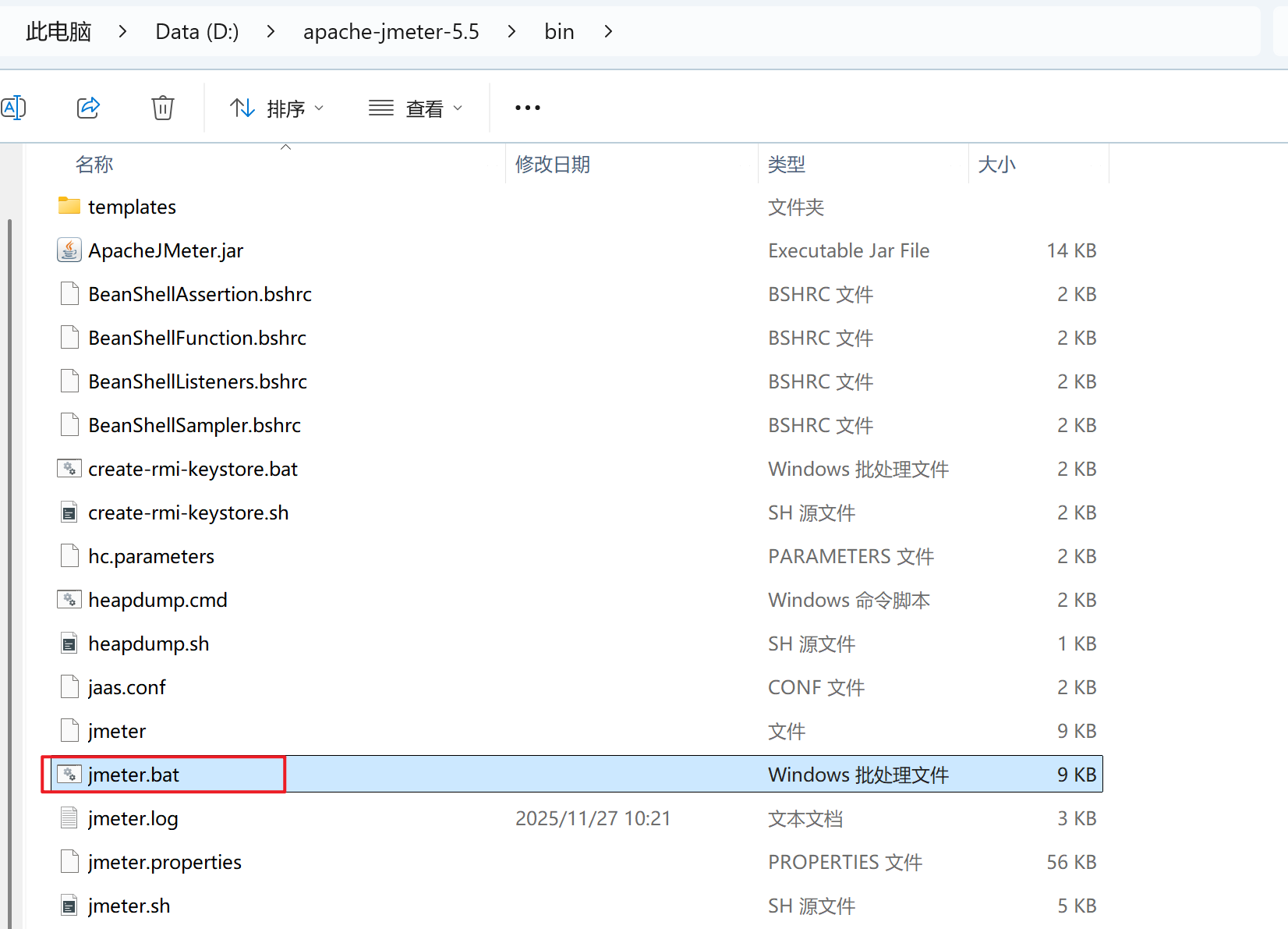The width and height of the screenshot is (1288, 929).
Task: Select the jmeter.sh file name
Action: click(x=129, y=906)
